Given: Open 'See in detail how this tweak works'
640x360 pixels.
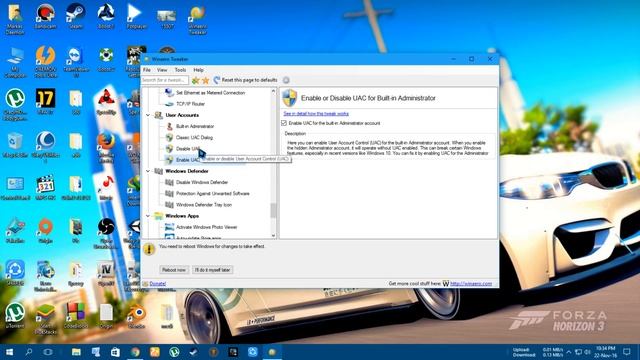Looking at the screenshot, I should (316, 113).
